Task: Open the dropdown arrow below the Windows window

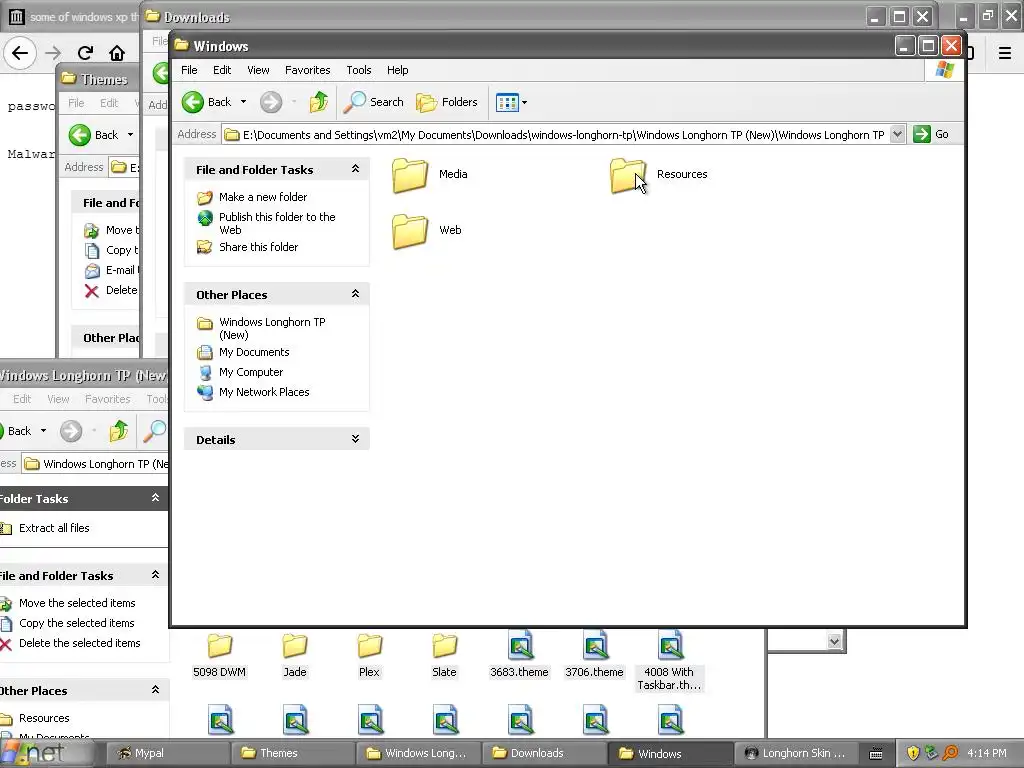Action: coord(834,641)
